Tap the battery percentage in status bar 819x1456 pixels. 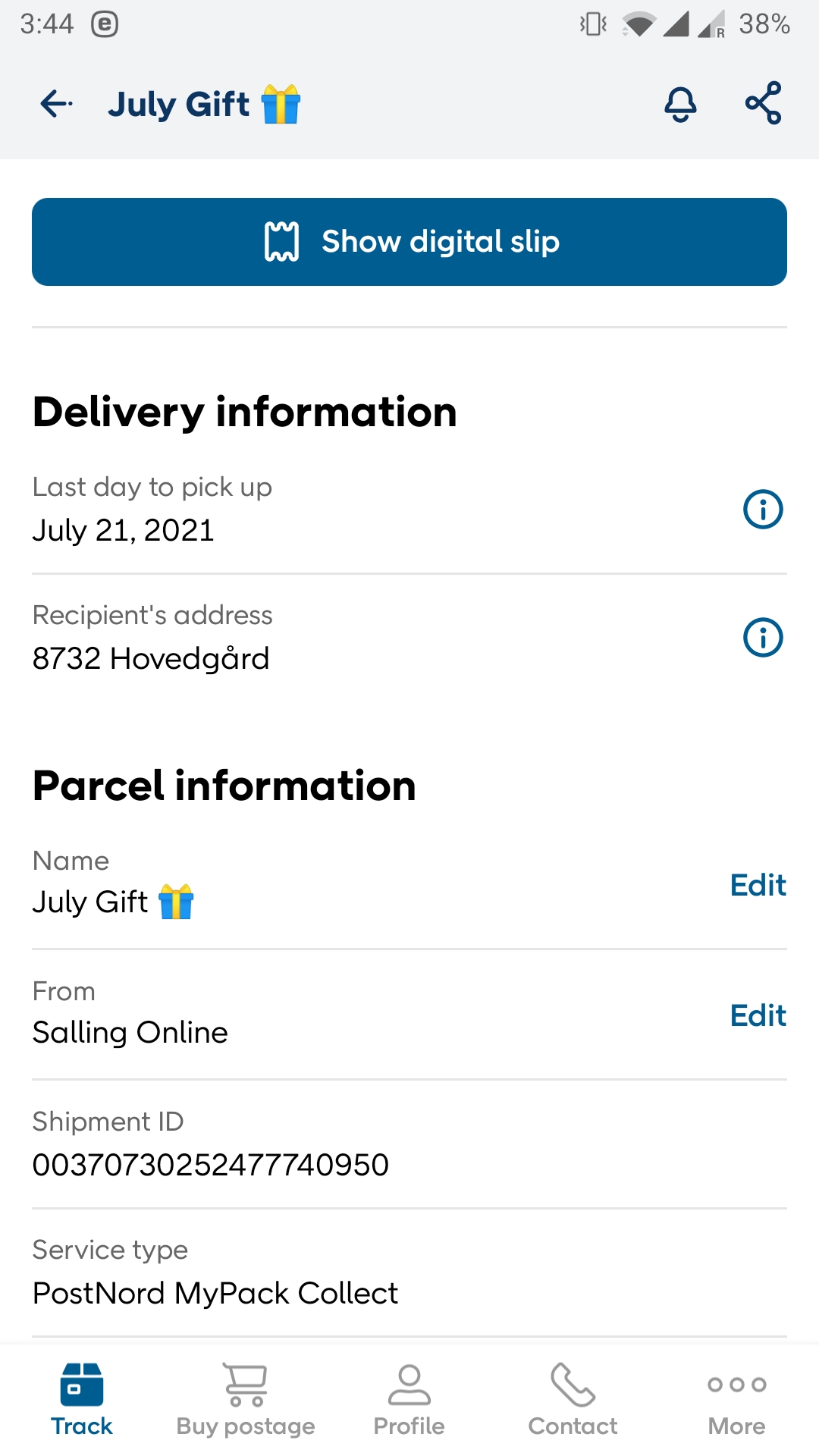click(x=764, y=24)
